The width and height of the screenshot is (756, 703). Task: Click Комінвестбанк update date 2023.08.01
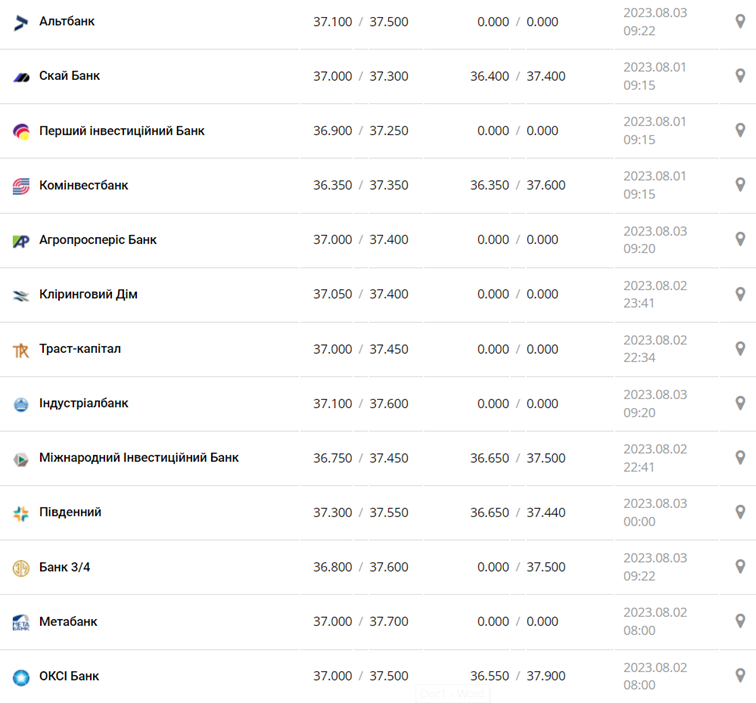[655, 176]
